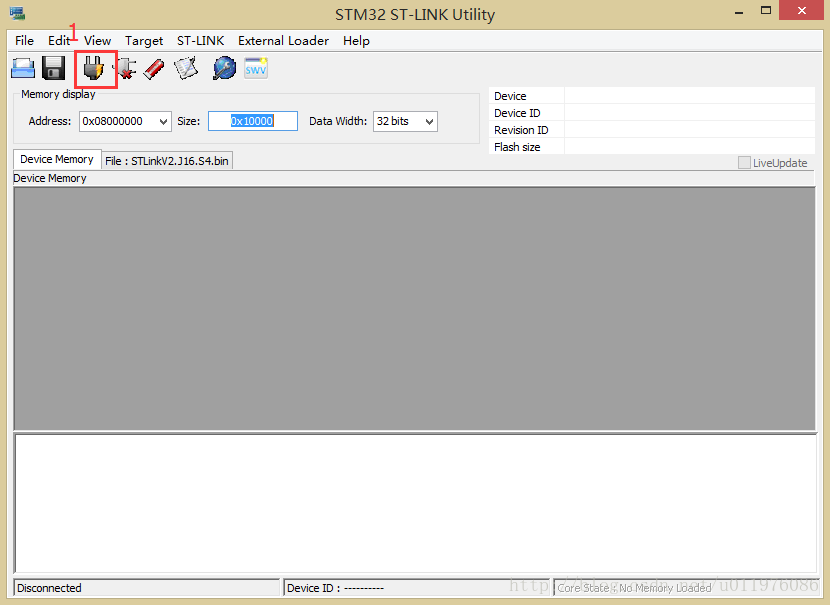
Task: Open the Target menu
Action: click(x=144, y=41)
